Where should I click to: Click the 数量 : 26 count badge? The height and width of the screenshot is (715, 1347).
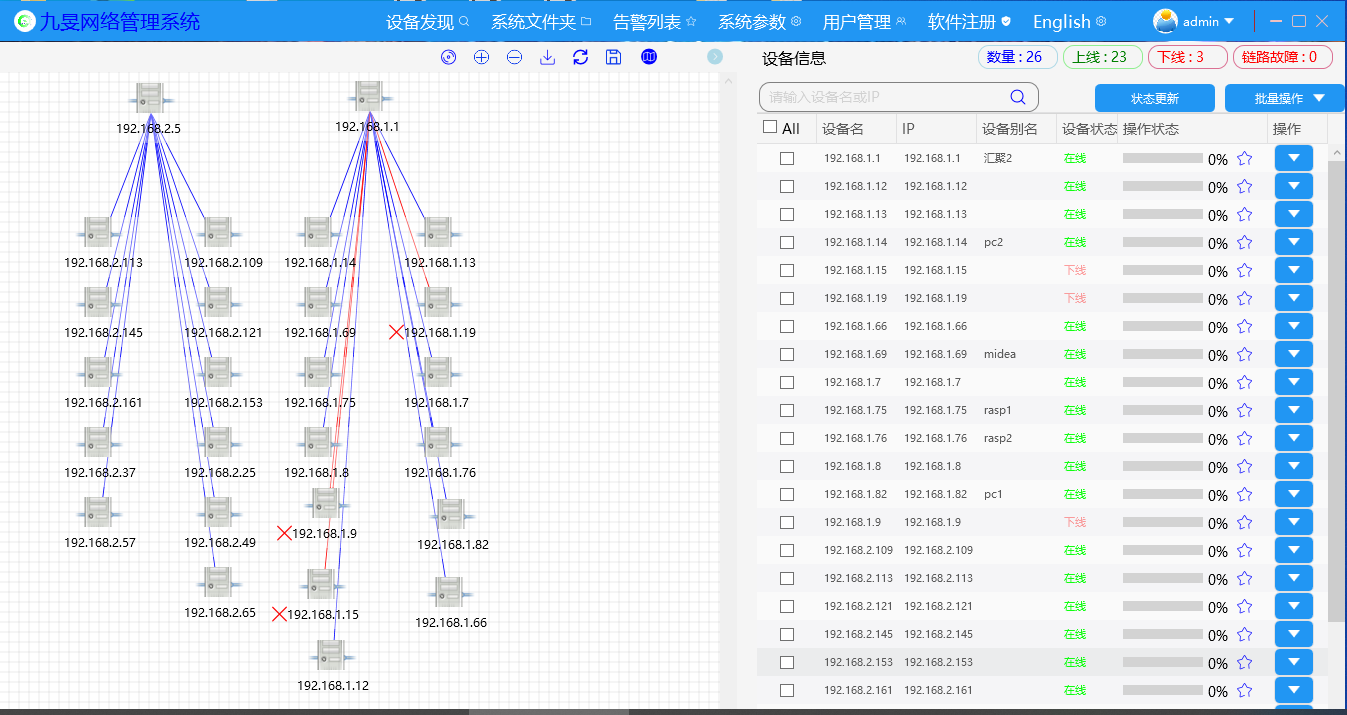pyautogui.click(x=1017, y=57)
